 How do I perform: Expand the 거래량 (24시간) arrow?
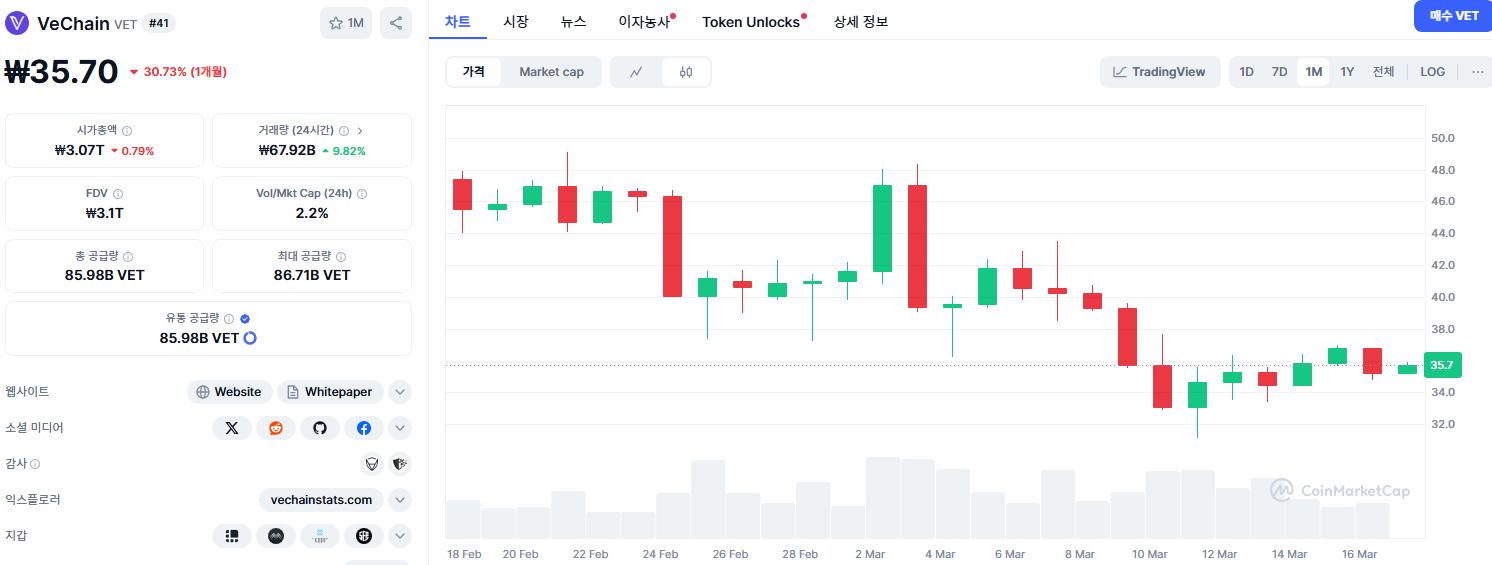tap(360, 131)
